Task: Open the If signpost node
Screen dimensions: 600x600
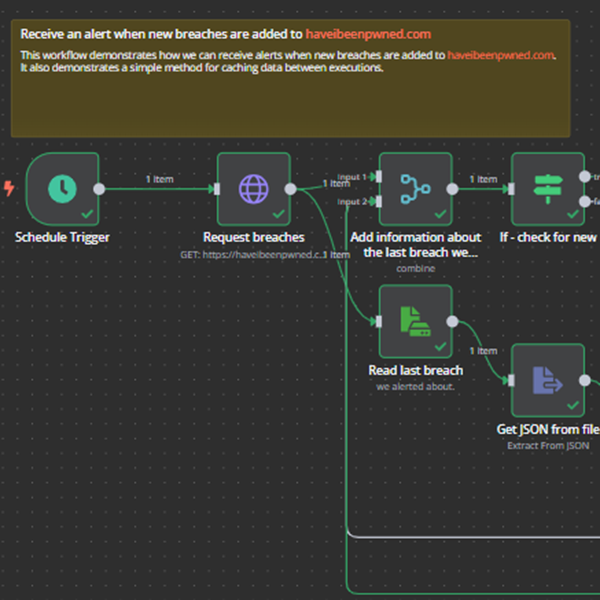Action: [x=548, y=189]
